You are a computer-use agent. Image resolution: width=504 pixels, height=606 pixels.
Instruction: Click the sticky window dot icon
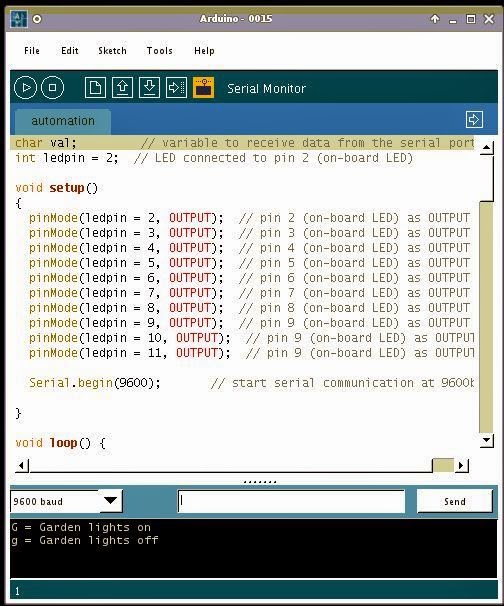tap(37, 19)
